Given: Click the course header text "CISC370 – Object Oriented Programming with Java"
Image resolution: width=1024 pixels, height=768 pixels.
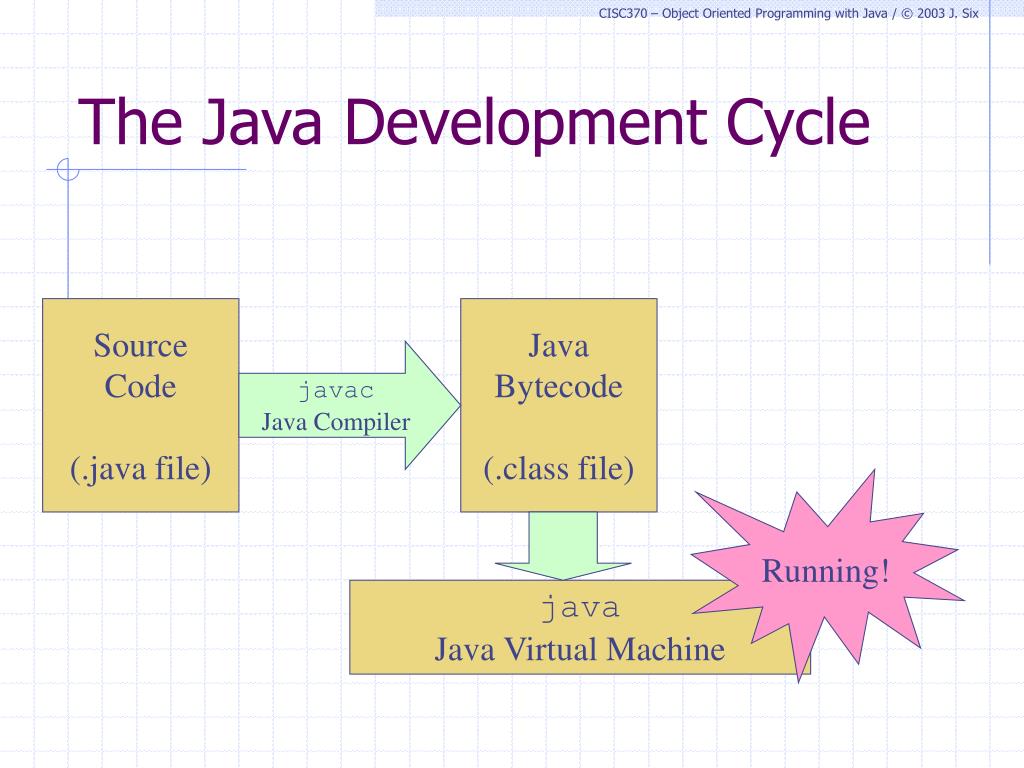Looking at the screenshot, I should pyautogui.click(x=743, y=14).
